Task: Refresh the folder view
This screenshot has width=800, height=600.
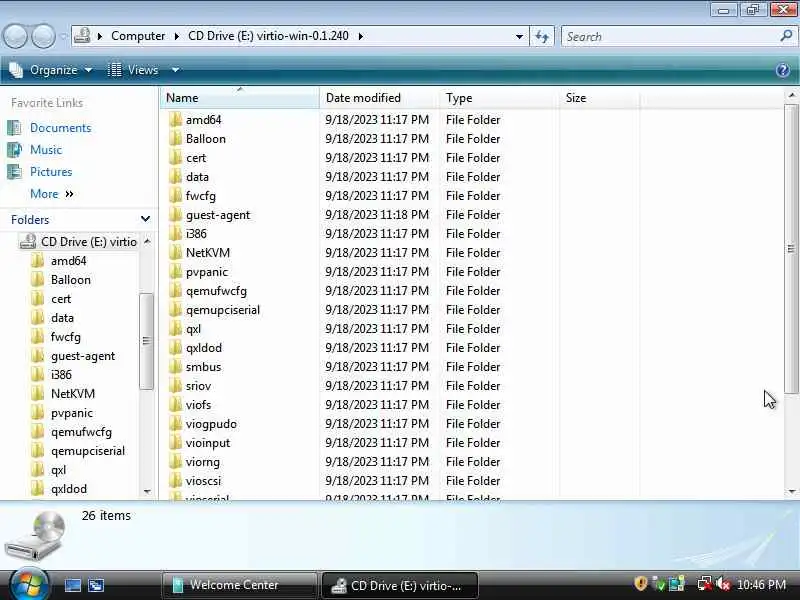Action: [542, 36]
